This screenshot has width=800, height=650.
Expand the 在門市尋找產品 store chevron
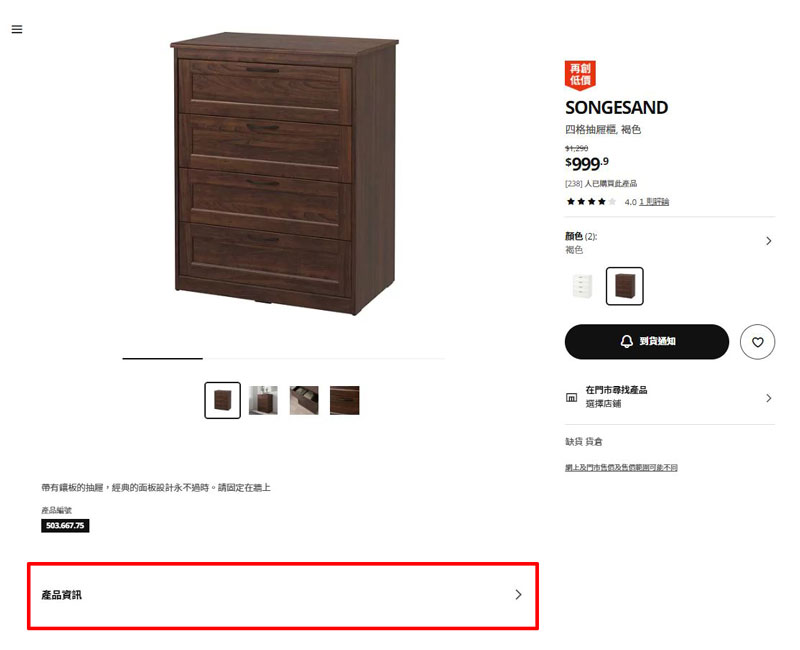point(768,398)
